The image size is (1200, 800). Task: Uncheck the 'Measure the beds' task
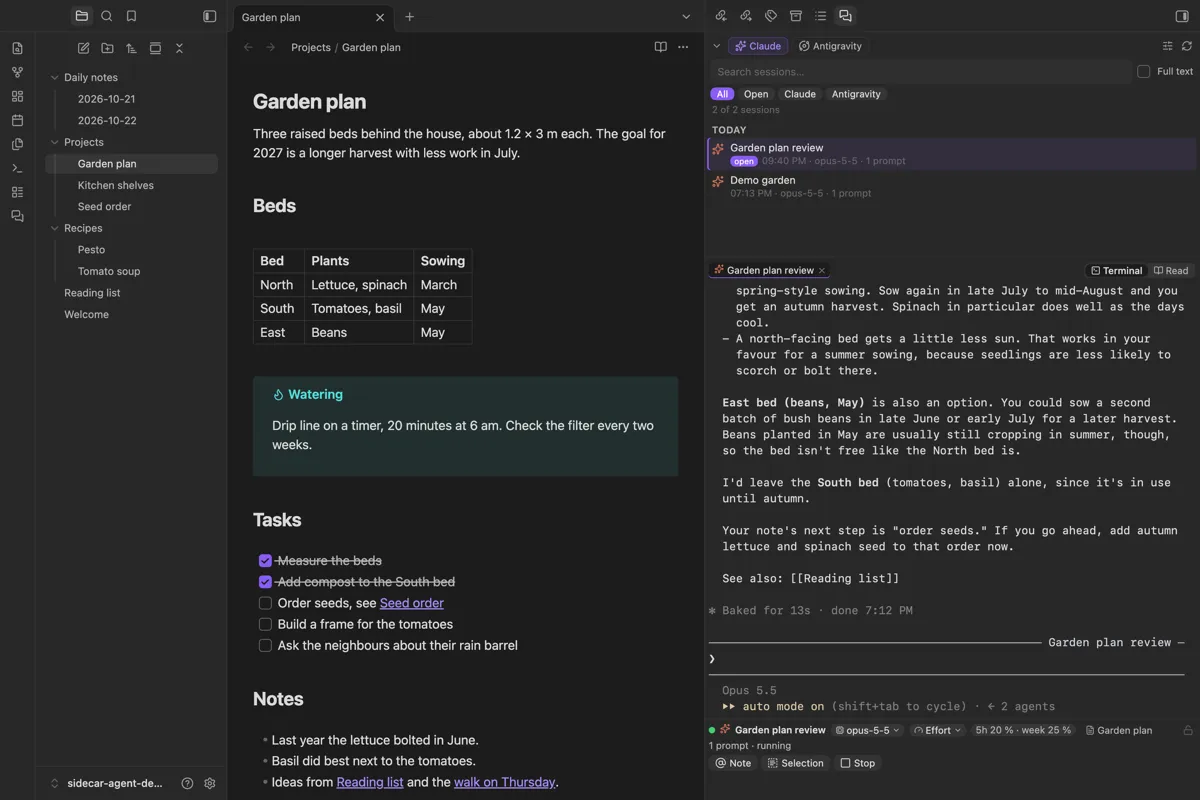(265, 561)
